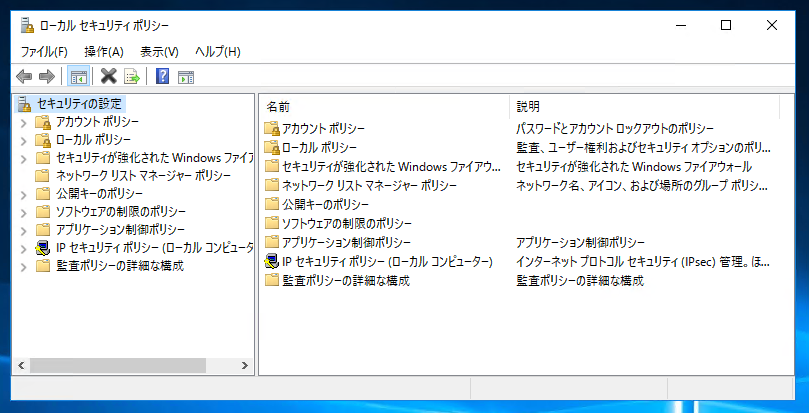Select ネットワーク リスト マネージャー ポリシー name in the list
Viewport: 809px width, 413px height.
coord(369,185)
